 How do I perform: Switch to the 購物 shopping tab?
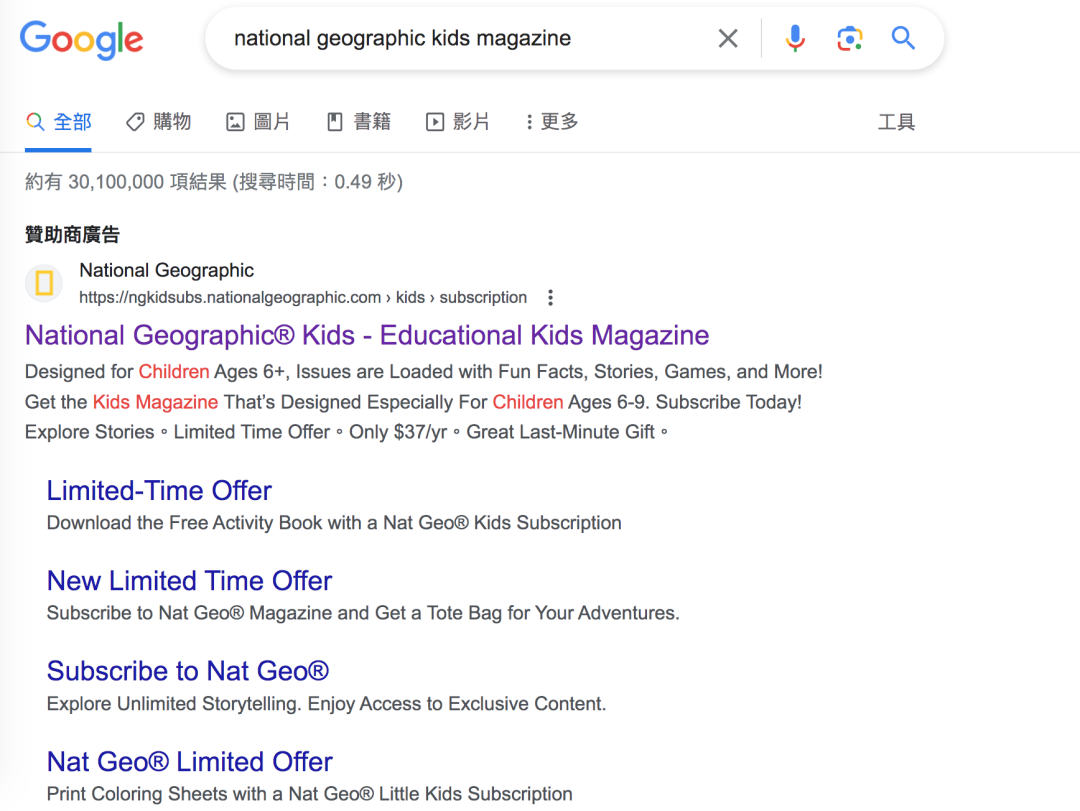pos(158,122)
